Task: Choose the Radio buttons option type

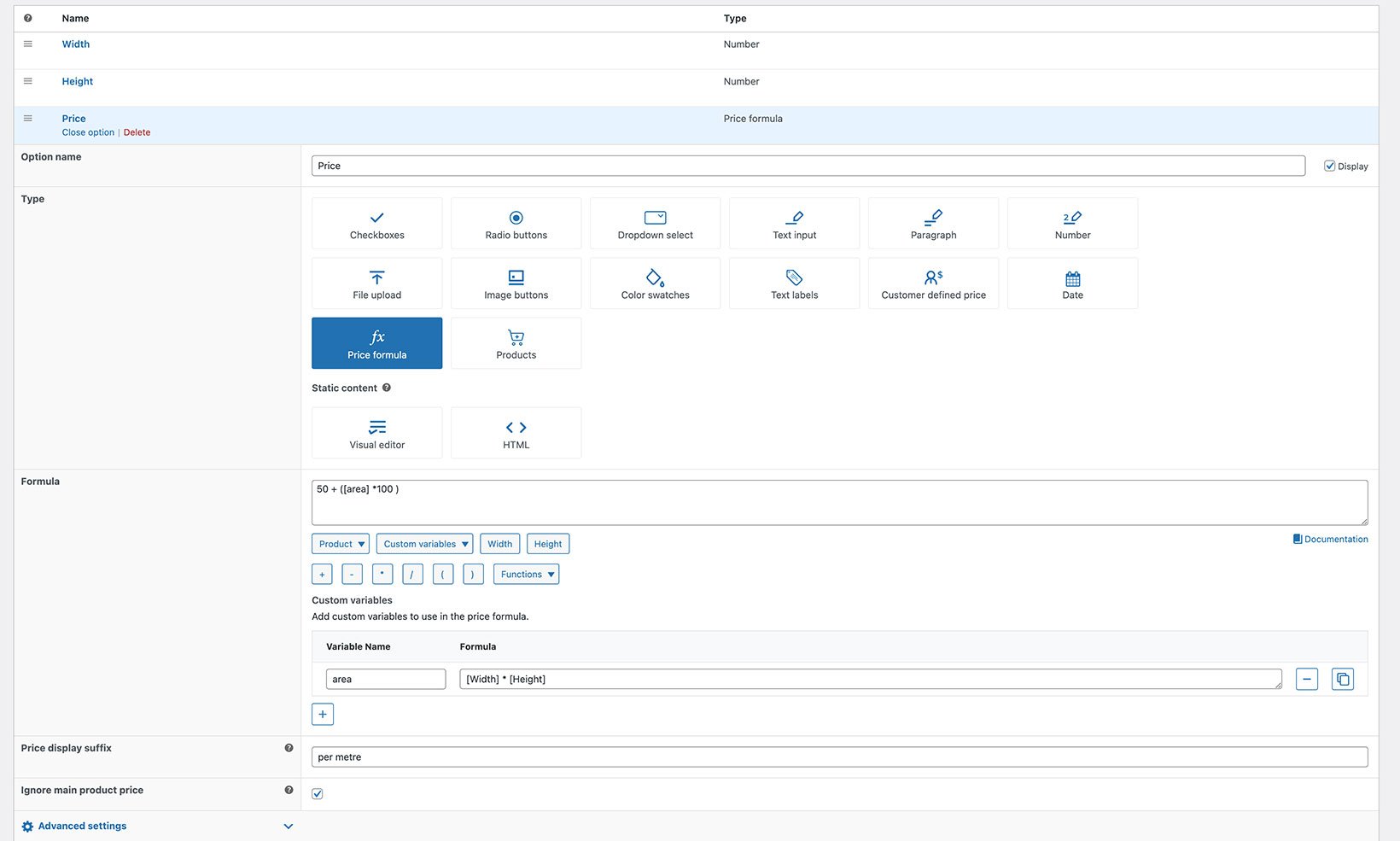Action: pos(516,224)
